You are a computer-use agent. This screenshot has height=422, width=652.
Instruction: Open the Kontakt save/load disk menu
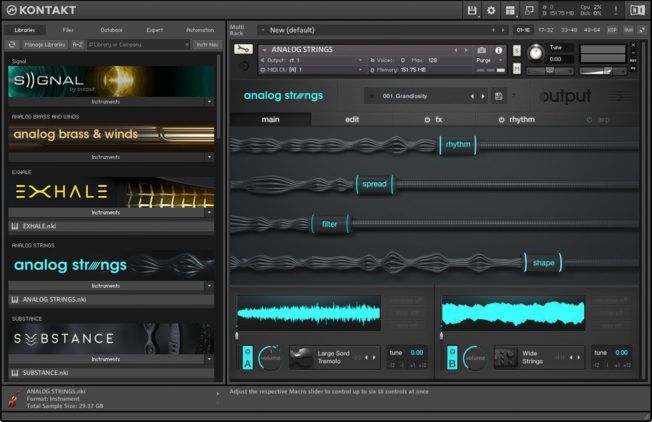[472, 10]
